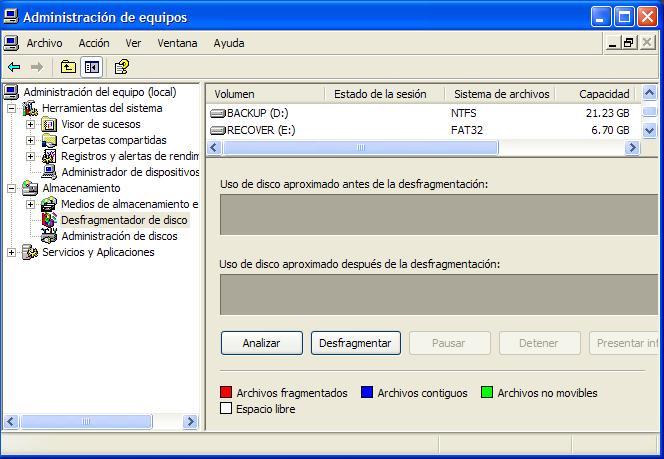The height and width of the screenshot is (459, 664).
Task: Open the Archivo menu
Action: click(44, 43)
